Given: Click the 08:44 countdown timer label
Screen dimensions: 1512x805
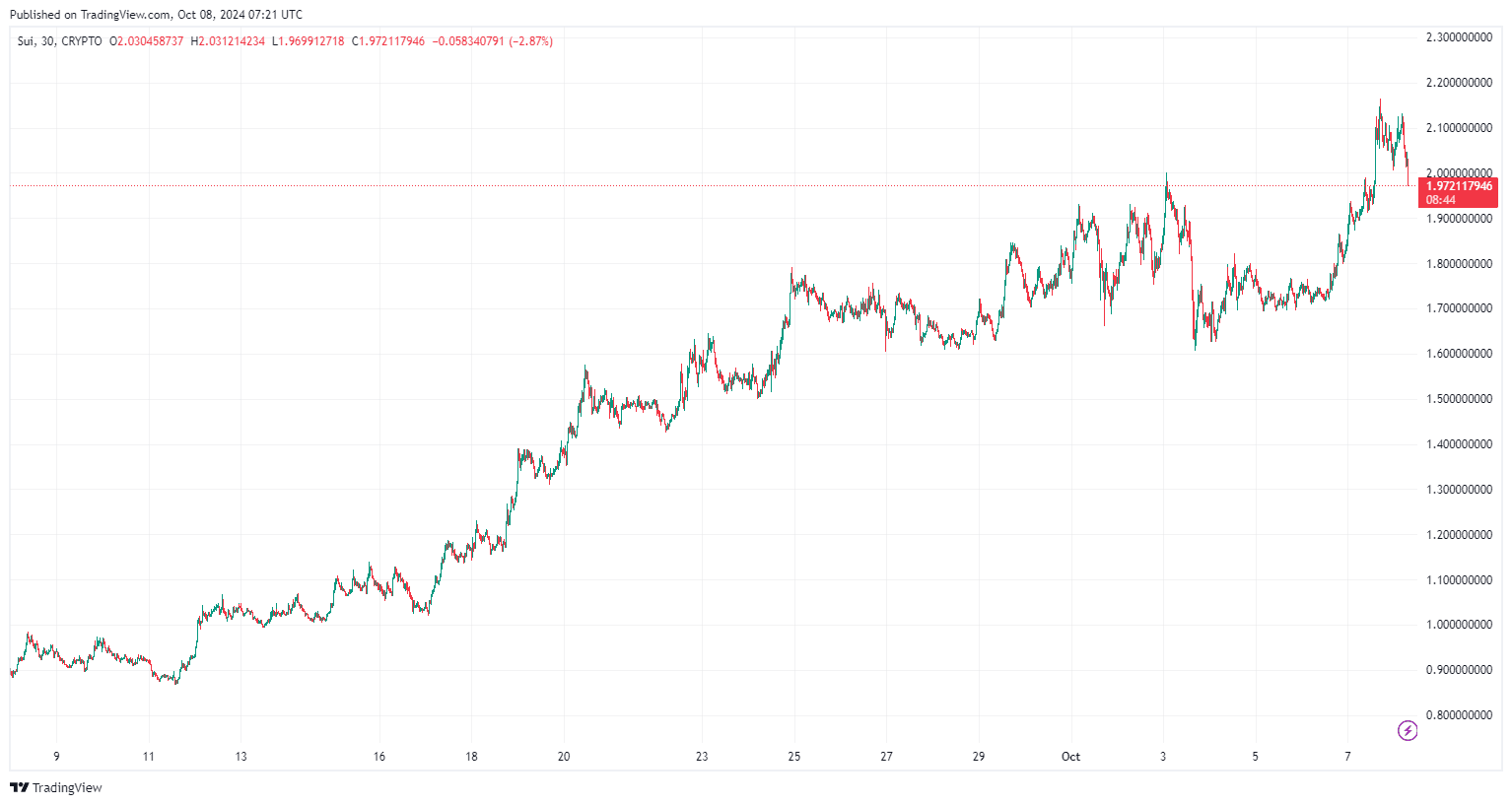Looking at the screenshot, I should (x=1441, y=200).
